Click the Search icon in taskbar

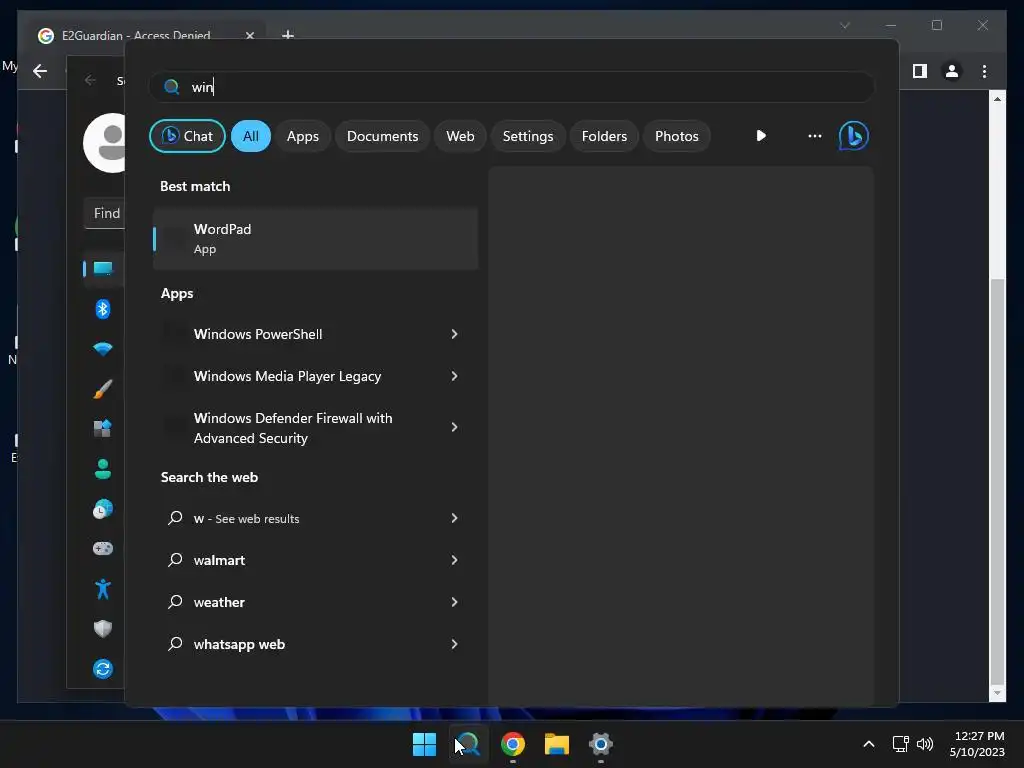click(468, 744)
